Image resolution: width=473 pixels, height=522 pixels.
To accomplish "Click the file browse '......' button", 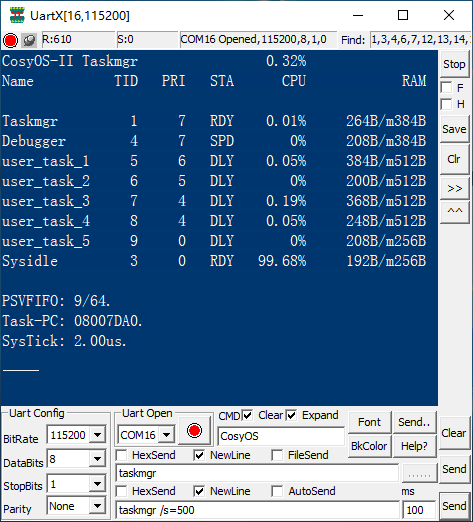I will 419,473.
